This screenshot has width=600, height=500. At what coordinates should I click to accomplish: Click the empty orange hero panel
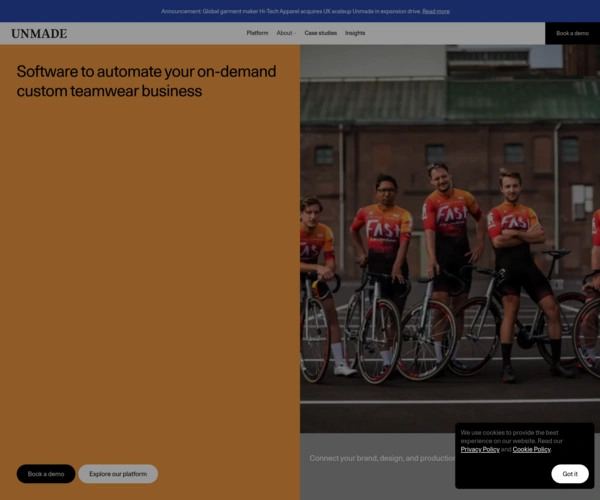click(x=150, y=280)
